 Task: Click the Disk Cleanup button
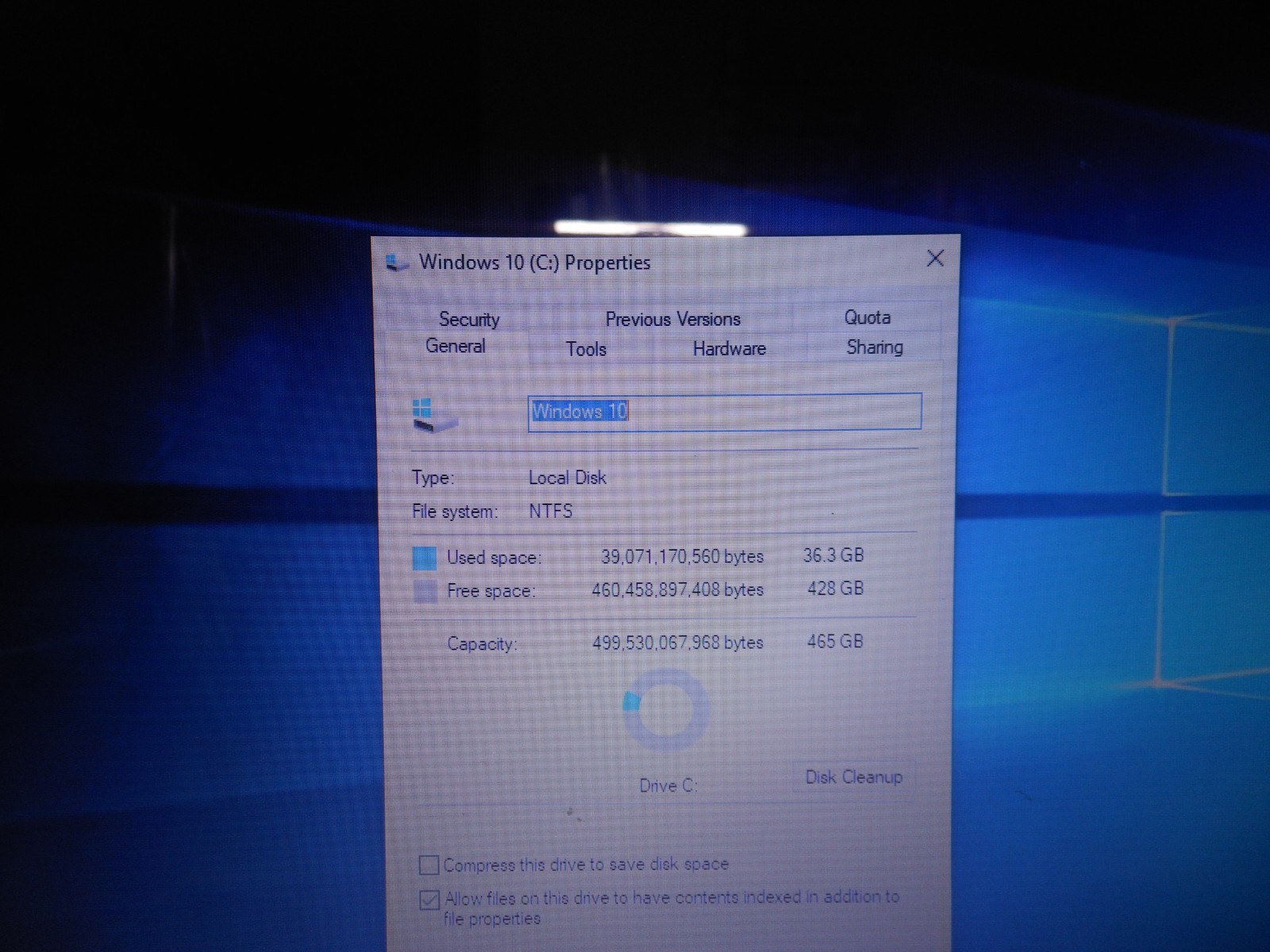(x=853, y=777)
